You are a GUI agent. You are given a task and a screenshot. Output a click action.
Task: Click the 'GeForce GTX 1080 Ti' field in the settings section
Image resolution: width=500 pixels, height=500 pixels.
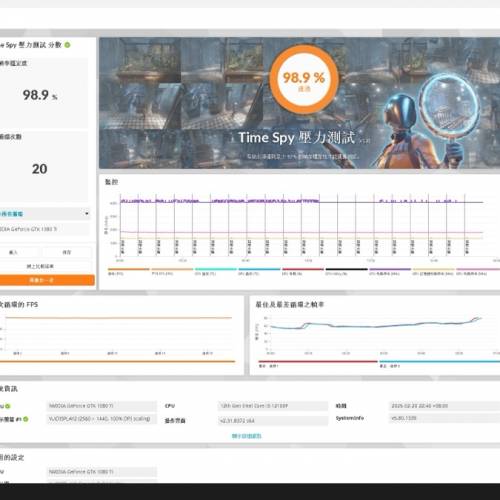(101, 472)
